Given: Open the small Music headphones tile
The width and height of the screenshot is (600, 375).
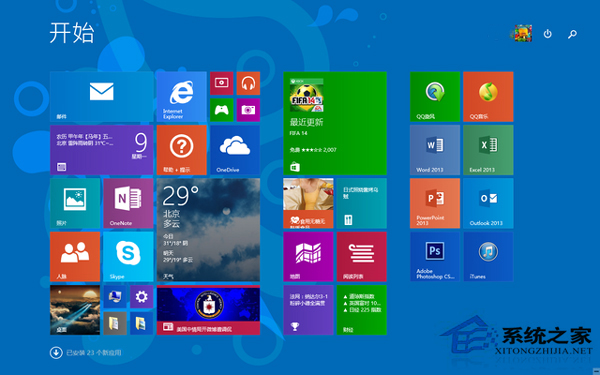Looking at the screenshot, I should (x=248, y=83).
